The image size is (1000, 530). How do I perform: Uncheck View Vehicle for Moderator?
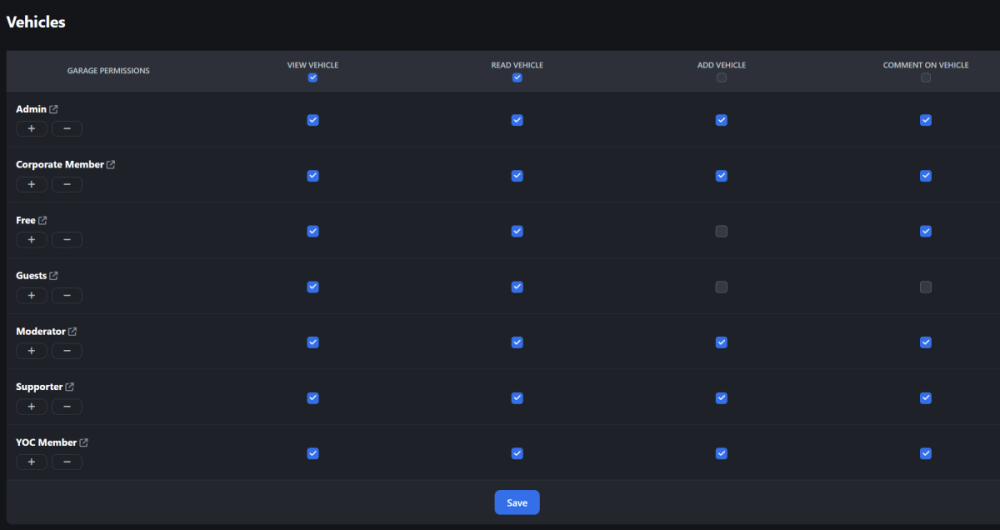pos(313,342)
